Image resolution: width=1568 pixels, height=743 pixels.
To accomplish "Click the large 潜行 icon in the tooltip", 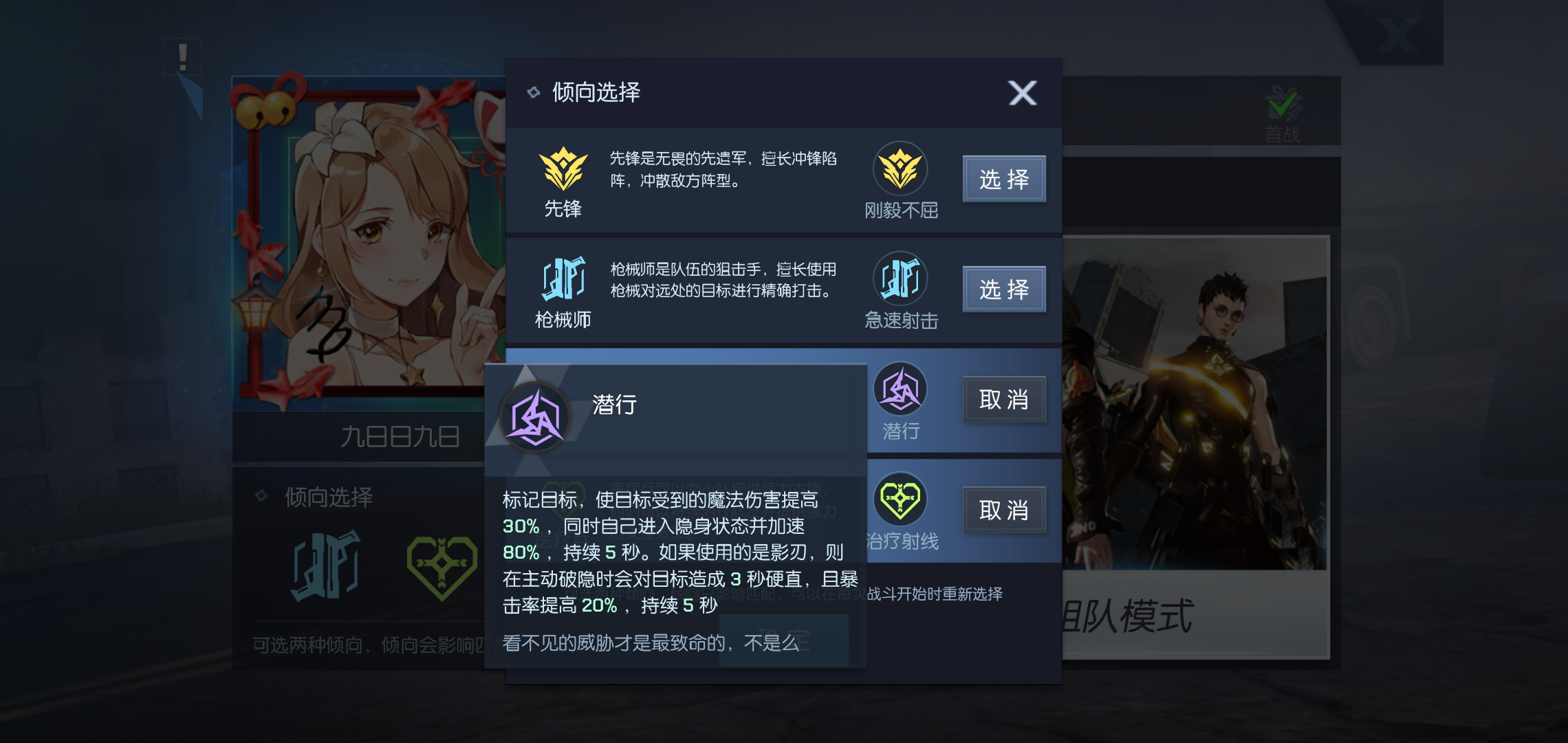I will [x=535, y=417].
